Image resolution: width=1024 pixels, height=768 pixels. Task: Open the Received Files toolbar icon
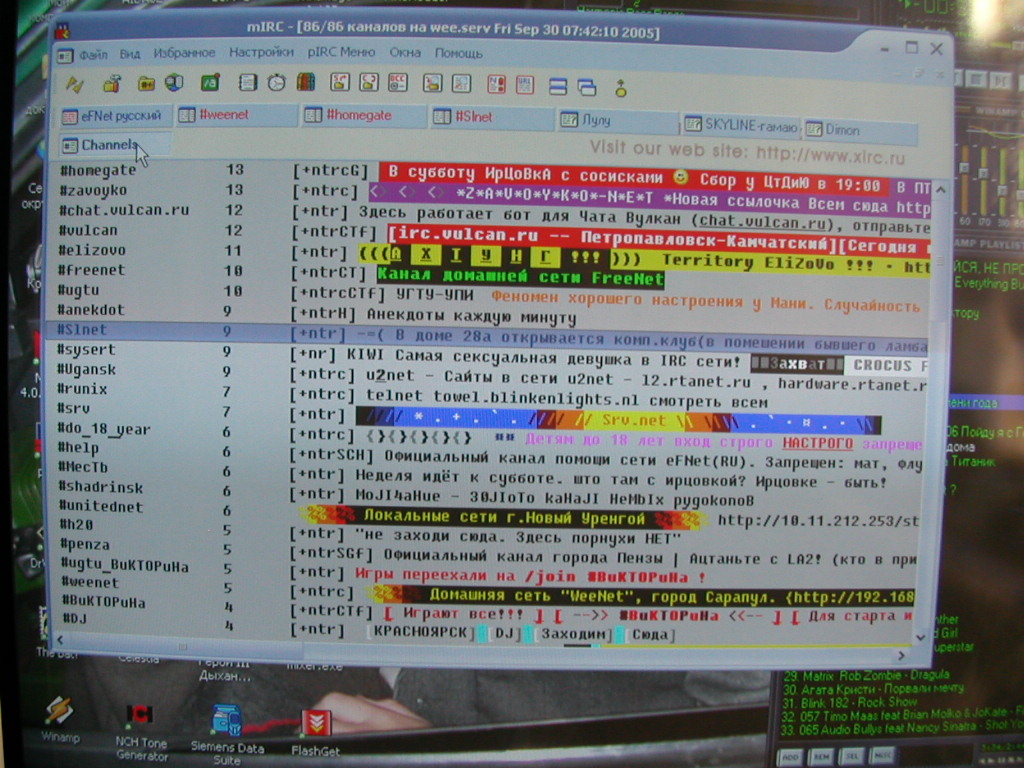point(432,83)
